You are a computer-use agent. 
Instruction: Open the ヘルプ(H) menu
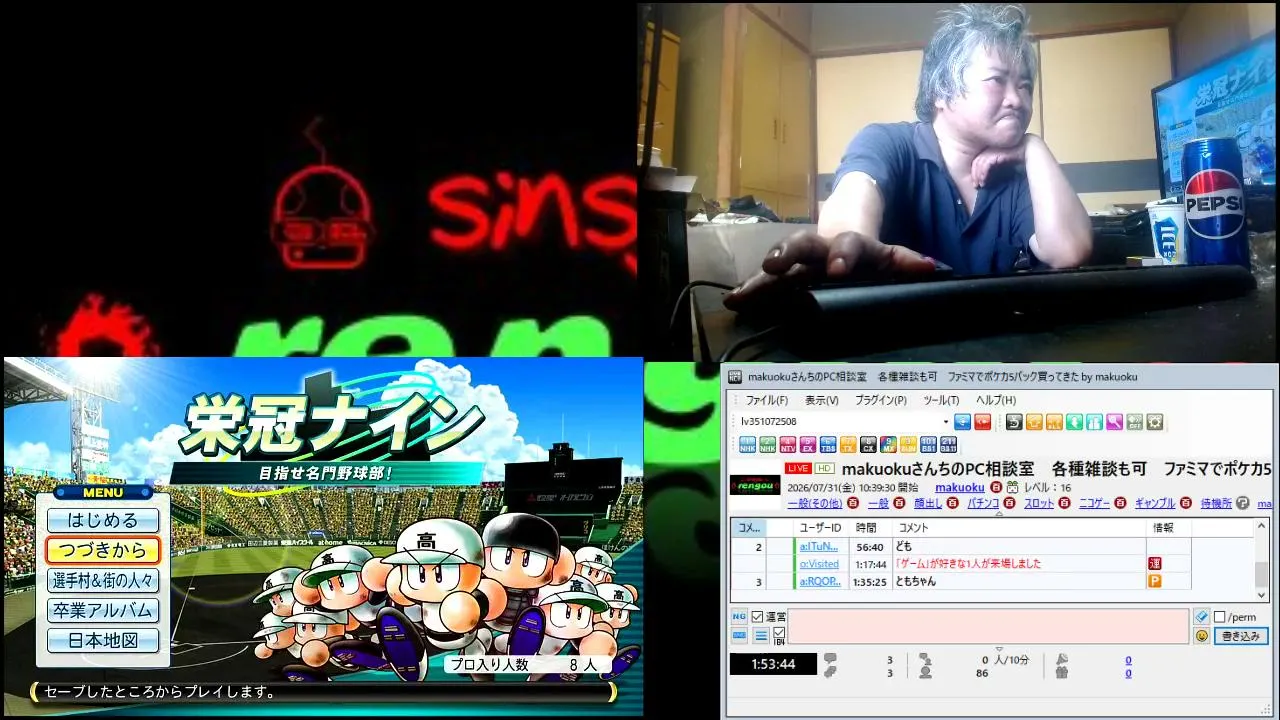coord(996,400)
